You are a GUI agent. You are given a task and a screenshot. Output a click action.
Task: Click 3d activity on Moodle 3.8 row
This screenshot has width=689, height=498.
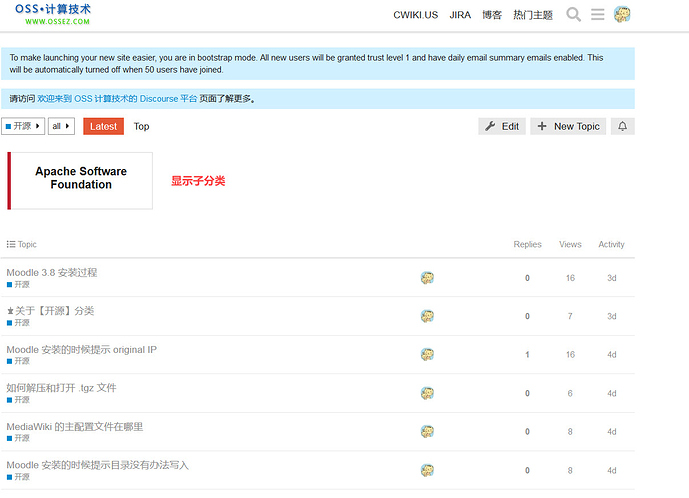click(612, 278)
